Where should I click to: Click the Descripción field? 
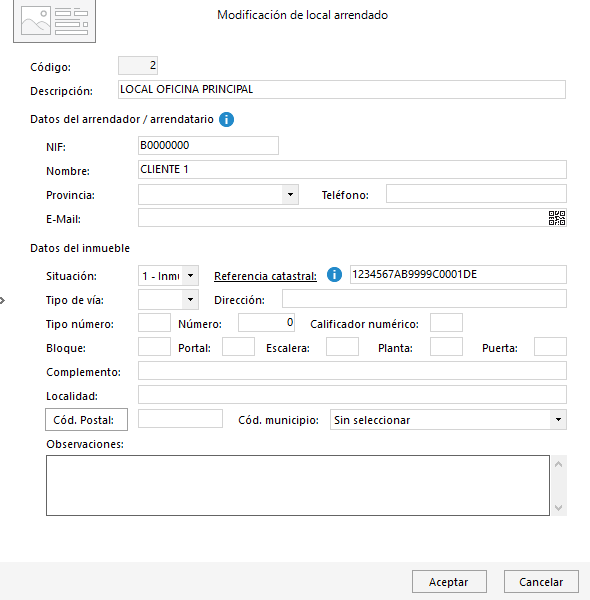[342, 90]
